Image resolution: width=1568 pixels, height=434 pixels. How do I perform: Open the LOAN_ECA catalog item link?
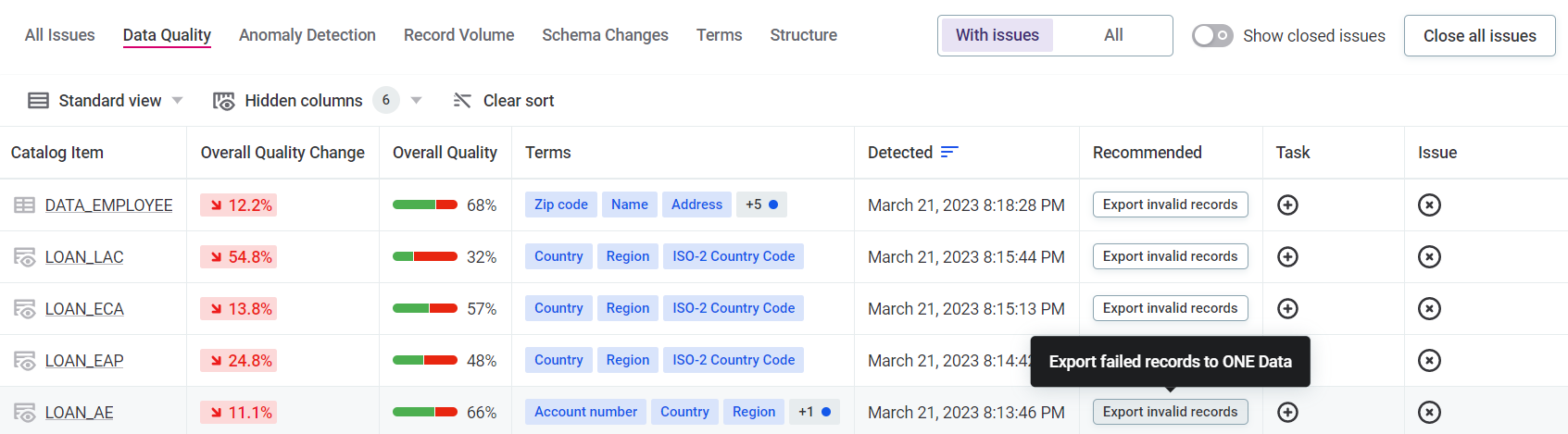84,309
